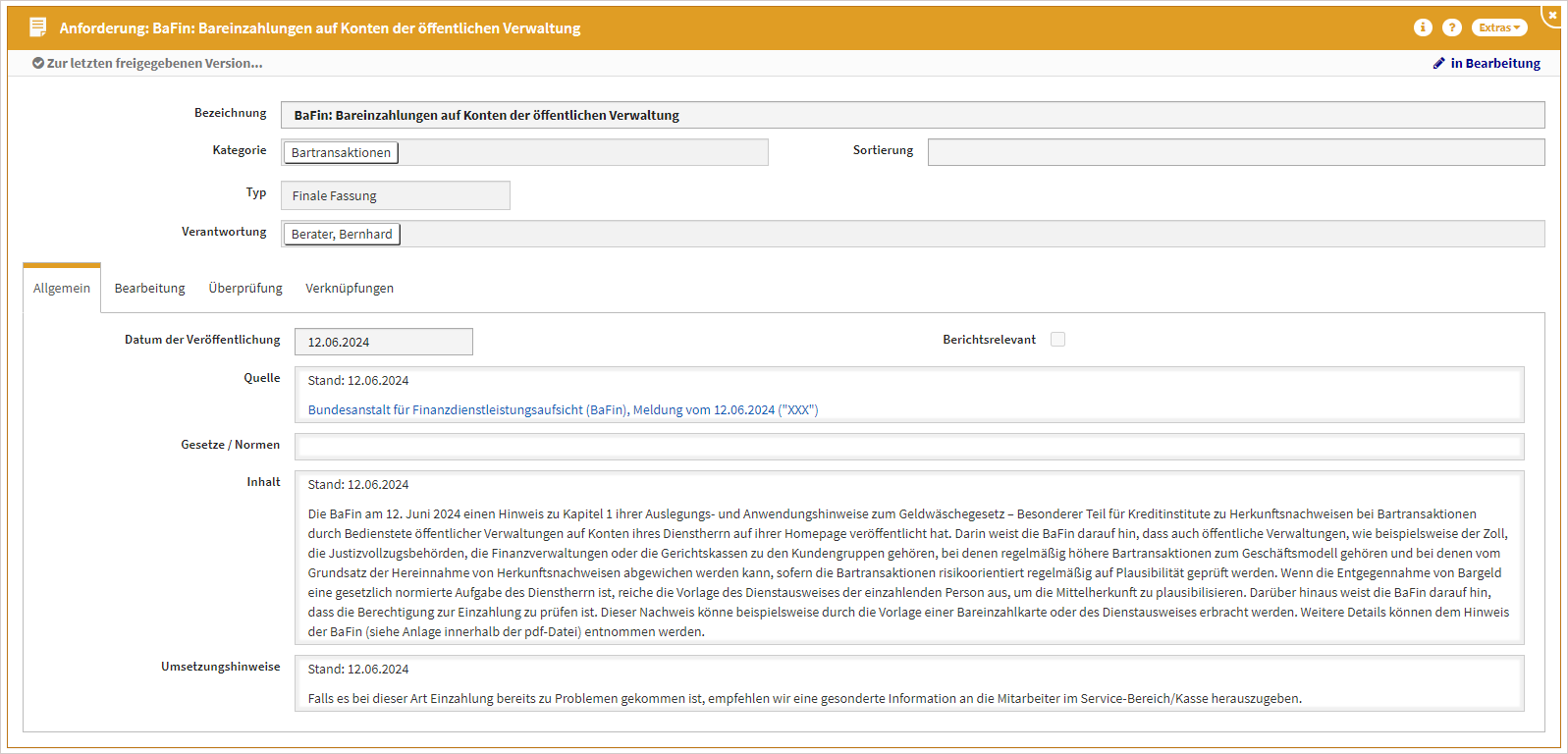Click the info icon in header
Image resolution: width=1568 pixels, height=754 pixels.
click(x=1423, y=27)
